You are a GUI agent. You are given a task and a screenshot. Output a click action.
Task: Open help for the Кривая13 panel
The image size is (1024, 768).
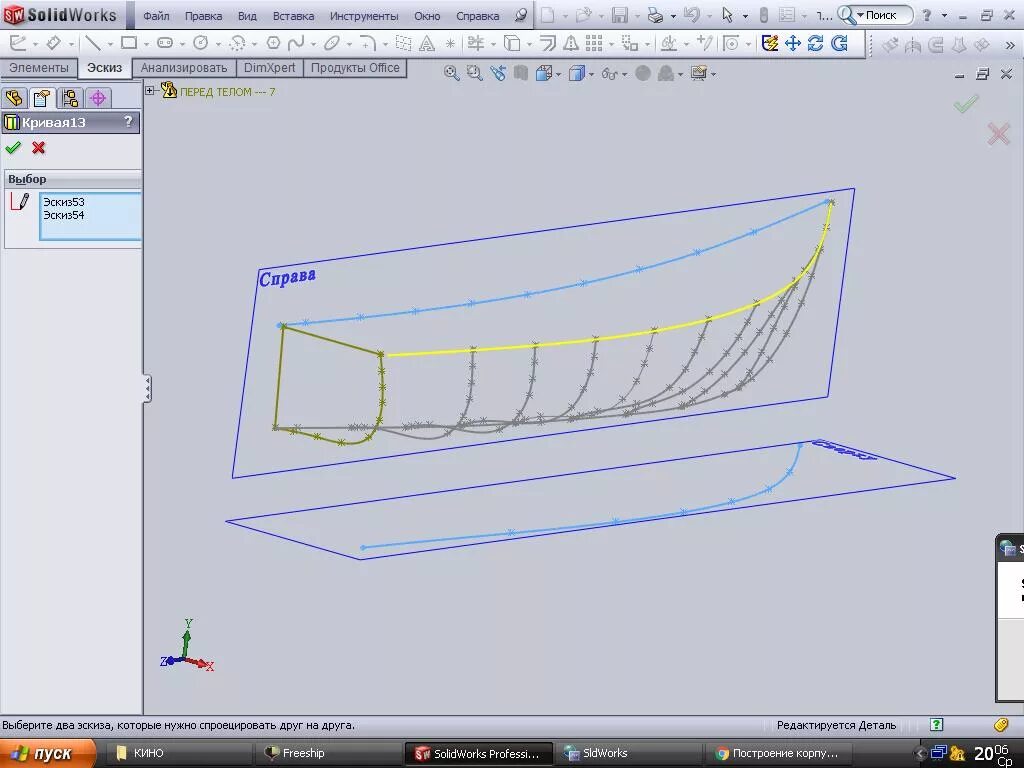(128, 121)
